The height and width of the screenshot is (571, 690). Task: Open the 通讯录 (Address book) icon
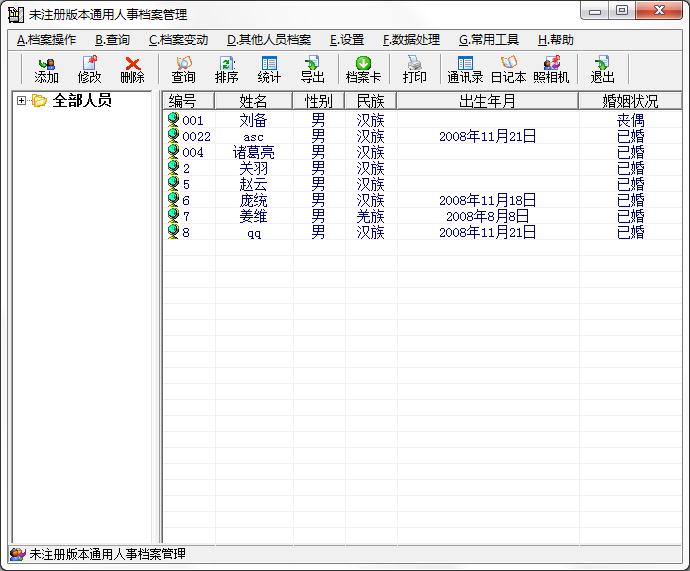(465, 63)
